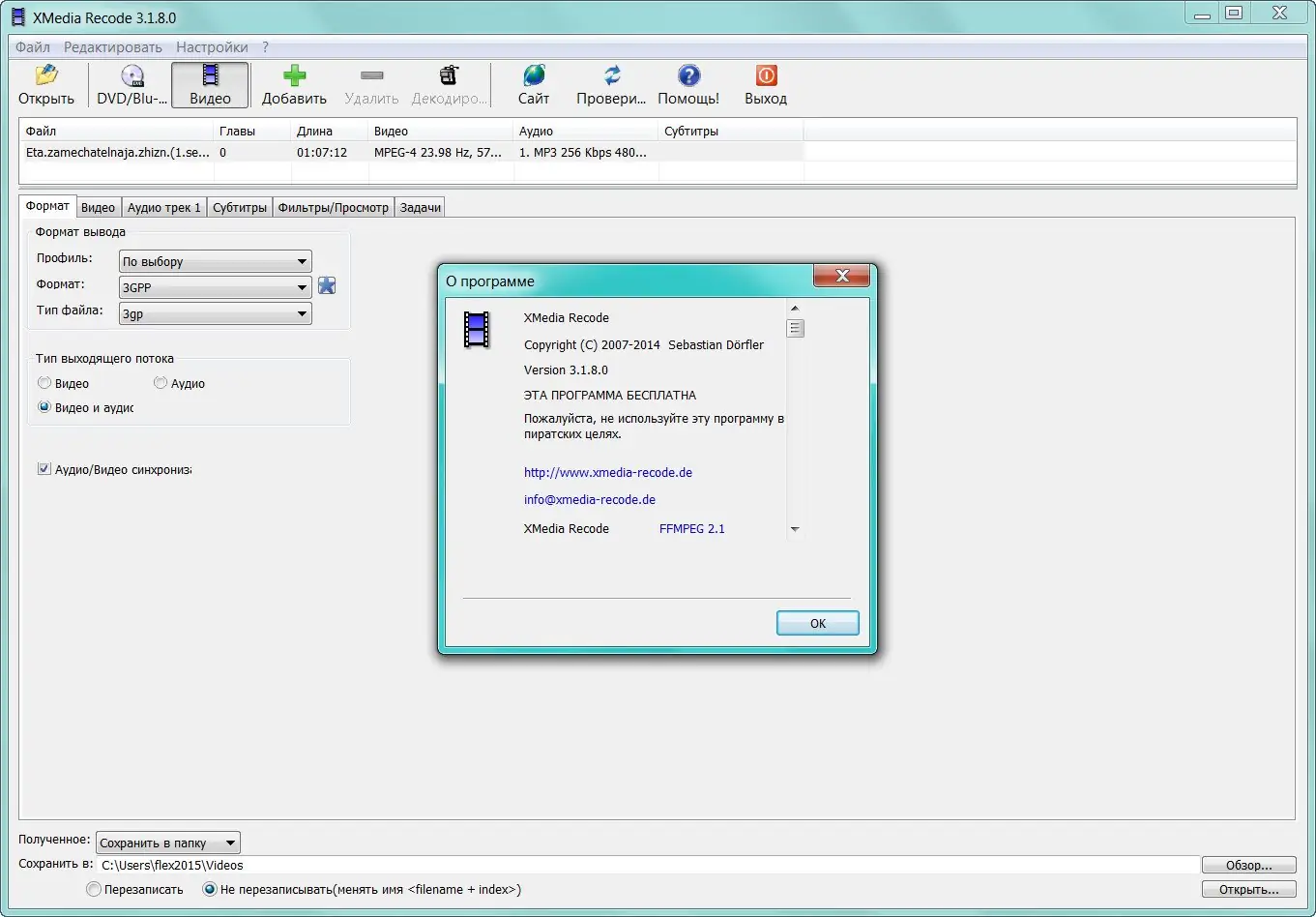Expand the Профиль dropdown

(x=216, y=261)
